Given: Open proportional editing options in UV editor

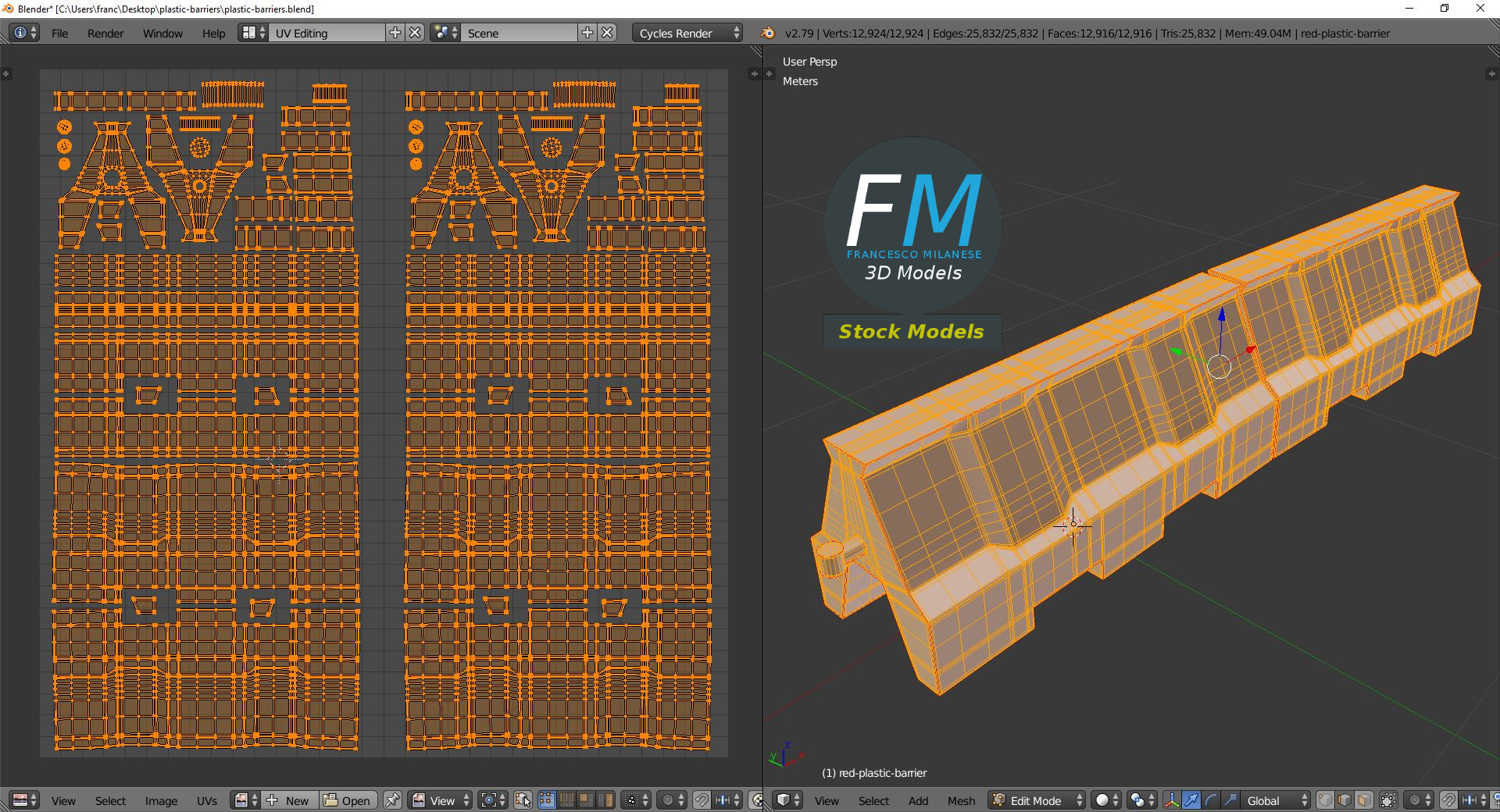Looking at the screenshot, I should 671,800.
